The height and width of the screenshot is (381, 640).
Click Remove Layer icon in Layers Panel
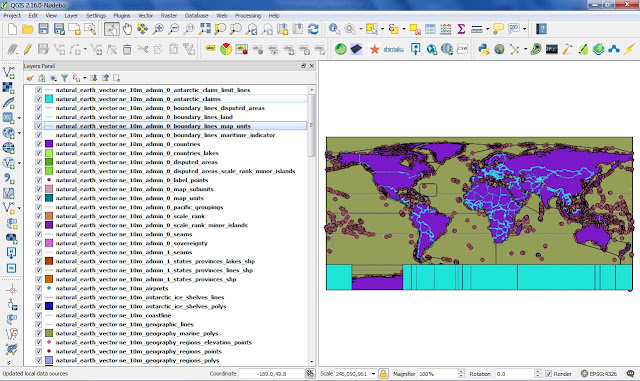[x=117, y=78]
